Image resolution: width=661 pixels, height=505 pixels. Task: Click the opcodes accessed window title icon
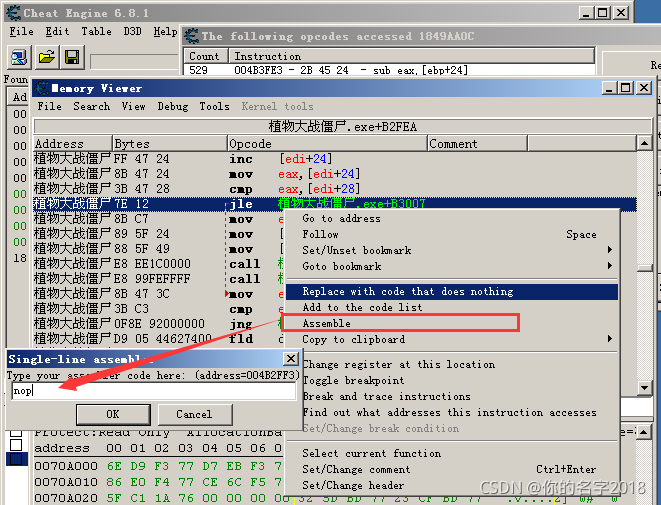(192, 36)
